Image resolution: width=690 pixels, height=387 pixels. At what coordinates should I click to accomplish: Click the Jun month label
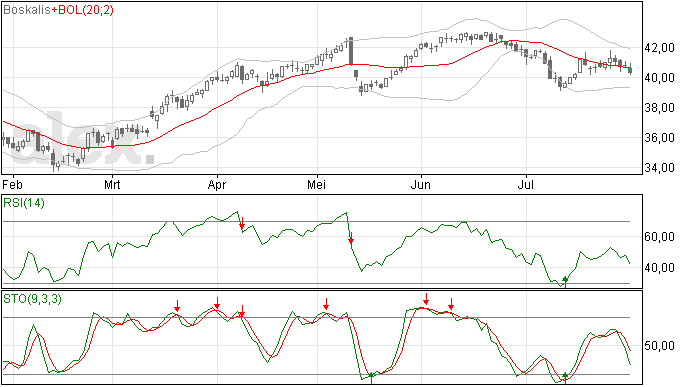click(x=421, y=184)
